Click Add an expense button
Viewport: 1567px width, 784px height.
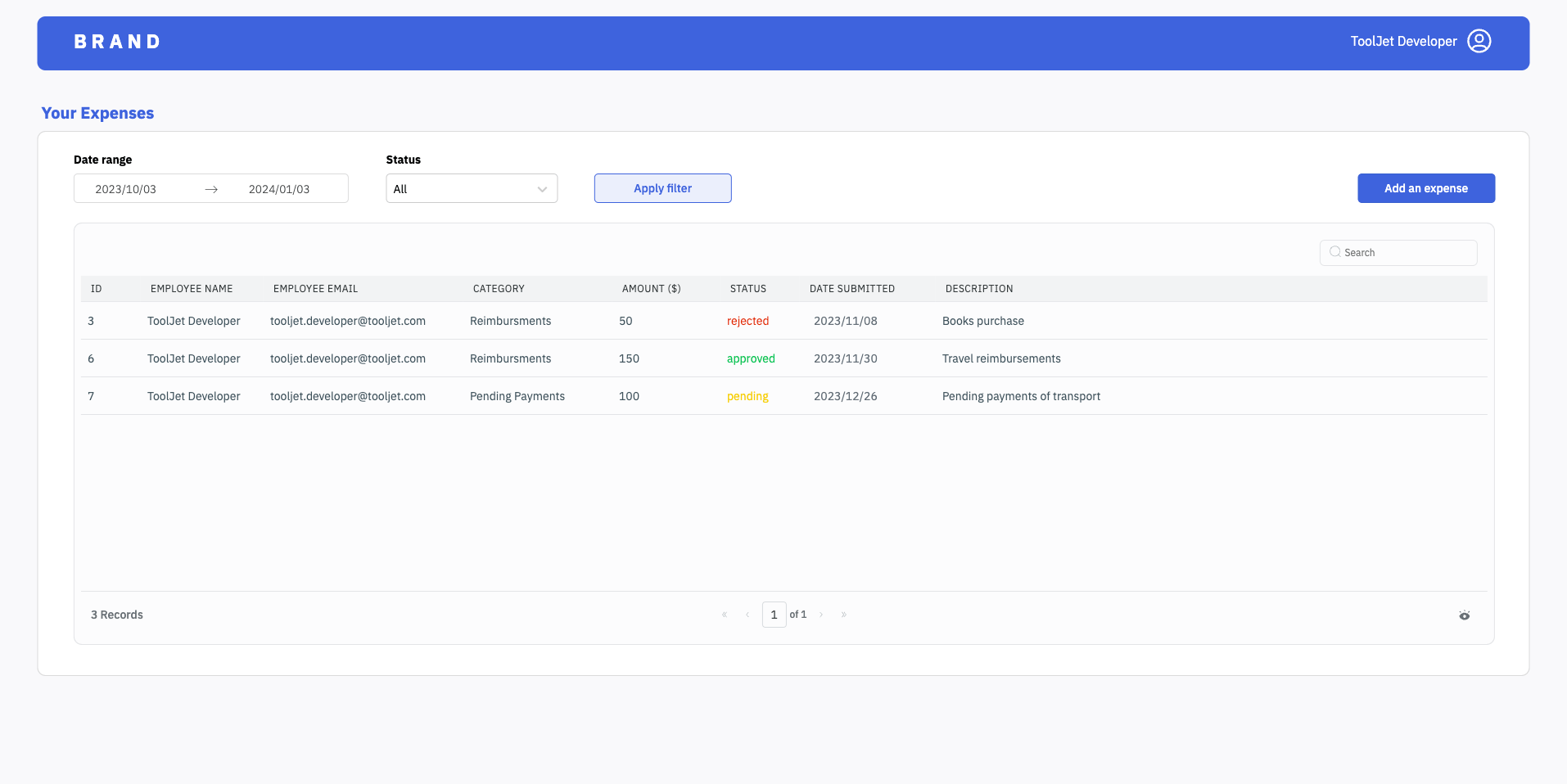(x=1425, y=188)
